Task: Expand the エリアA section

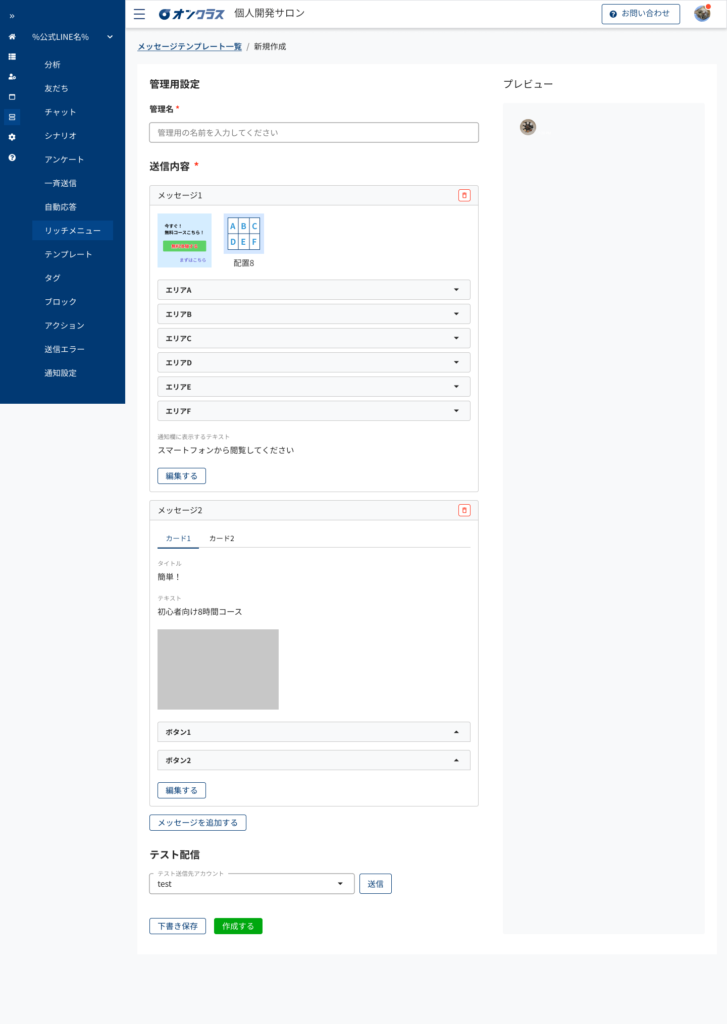Action: pos(313,290)
